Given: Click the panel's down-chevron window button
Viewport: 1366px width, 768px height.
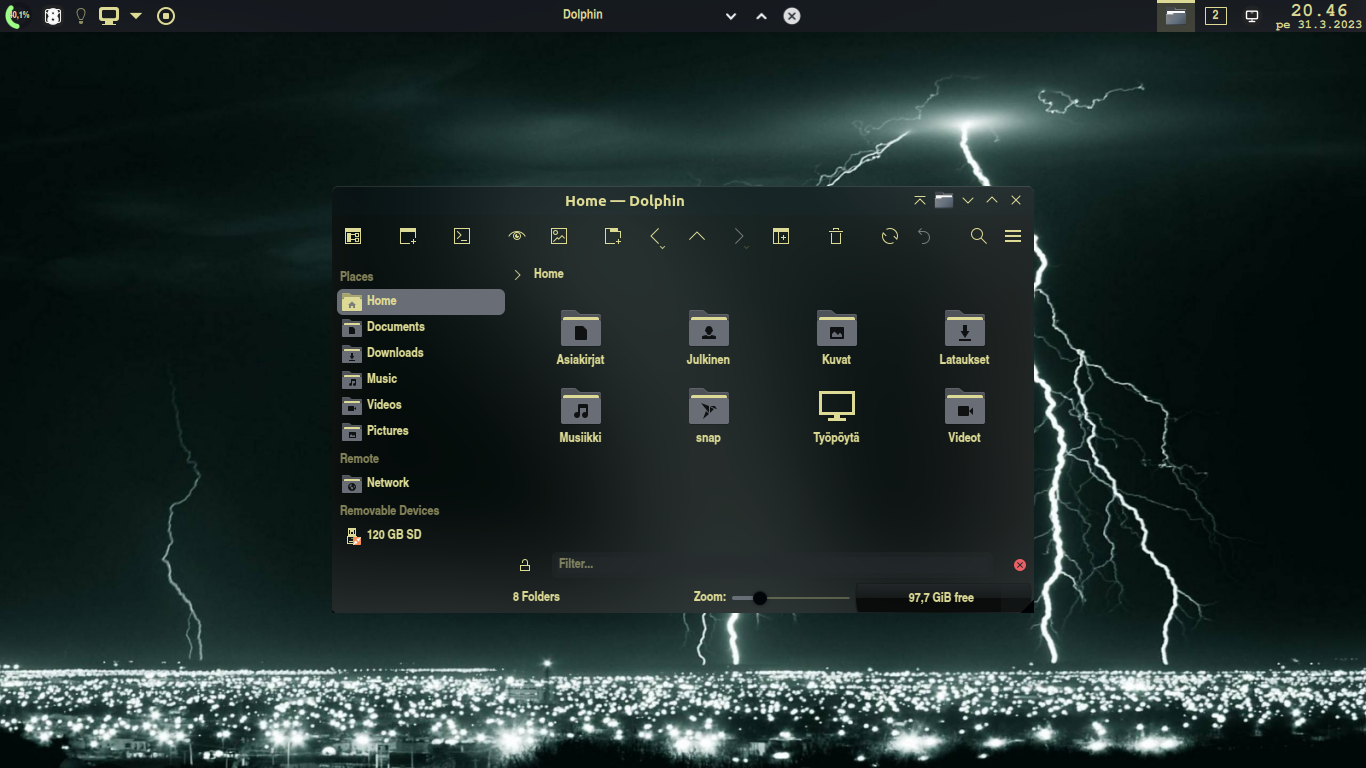Looking at the screenshot, I should click(x=731, y=16).
